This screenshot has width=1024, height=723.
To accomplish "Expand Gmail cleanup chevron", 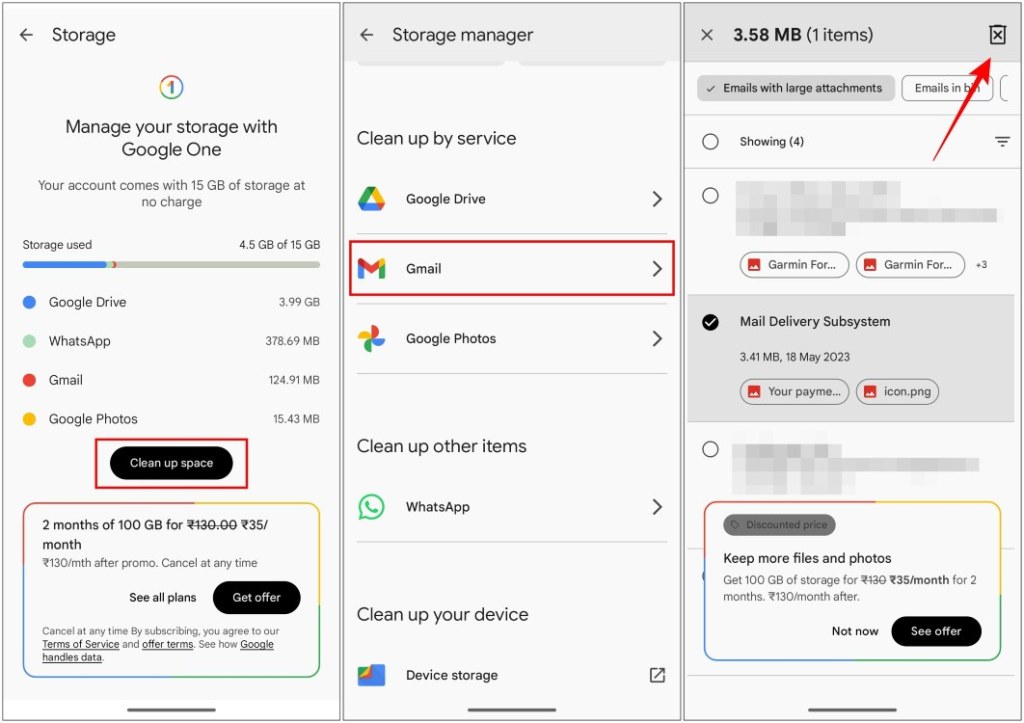I will [x=657, y=268].
